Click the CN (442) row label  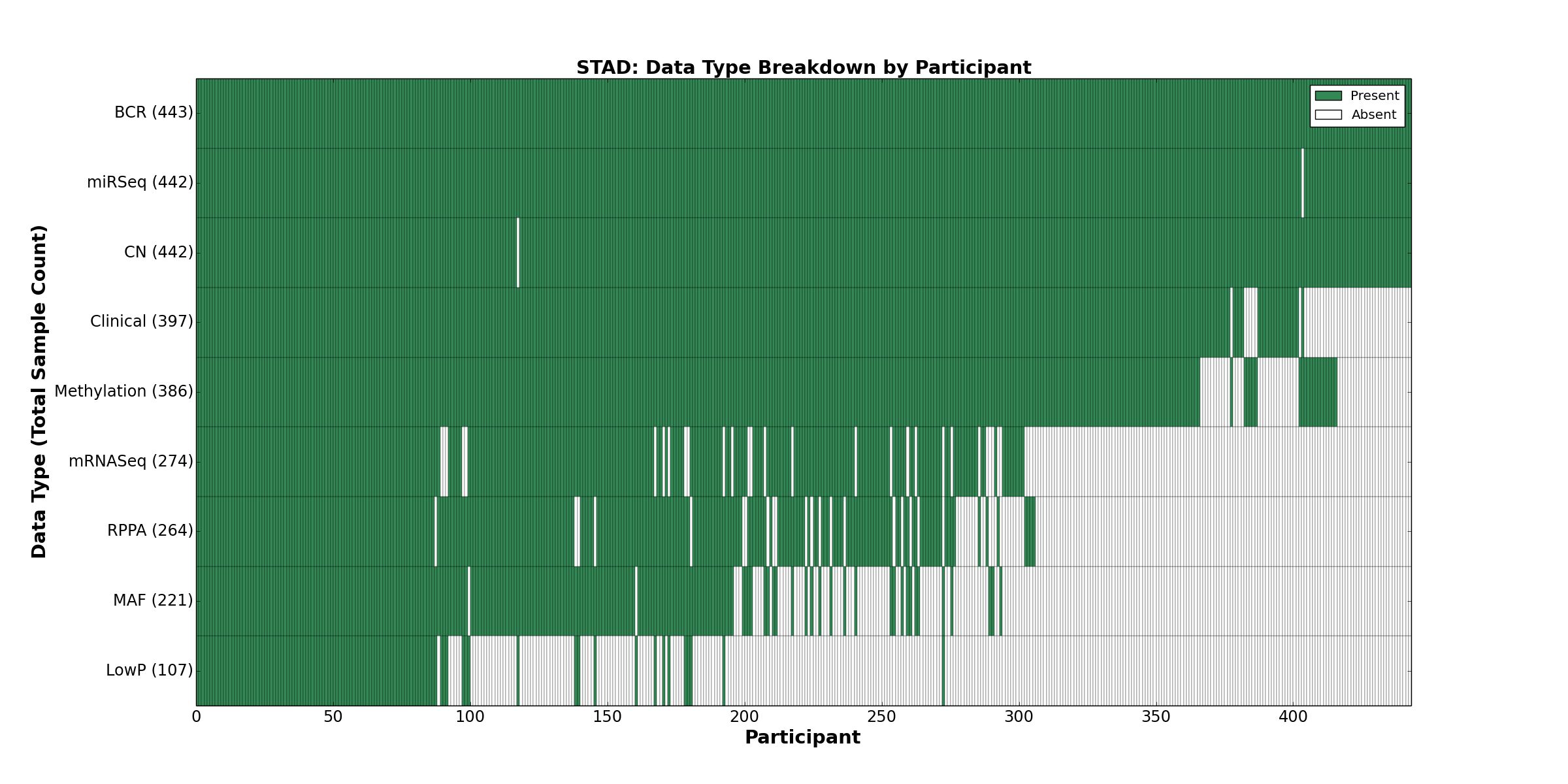[159, 252]
